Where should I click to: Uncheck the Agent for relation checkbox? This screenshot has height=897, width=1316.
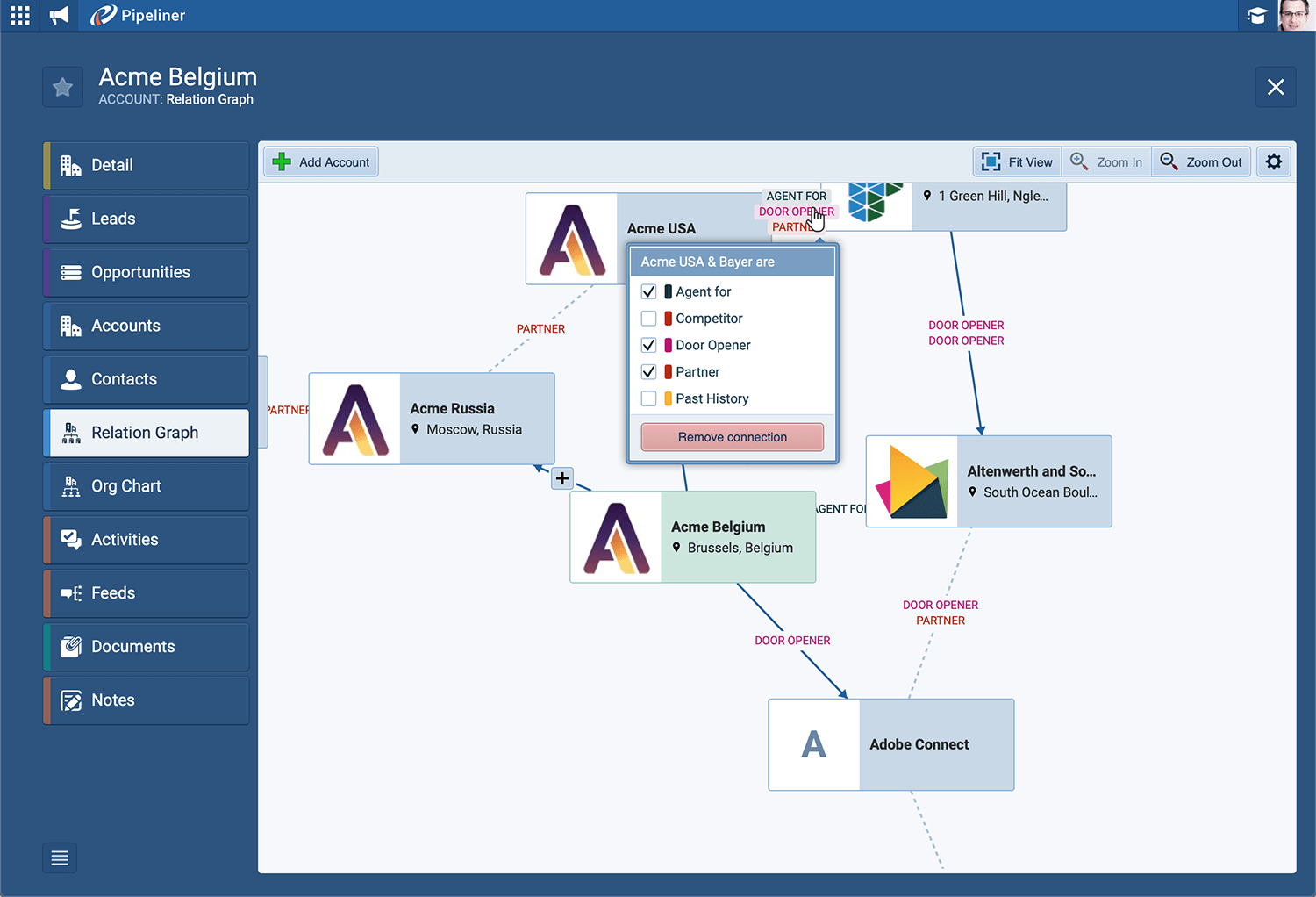(649, 291)
